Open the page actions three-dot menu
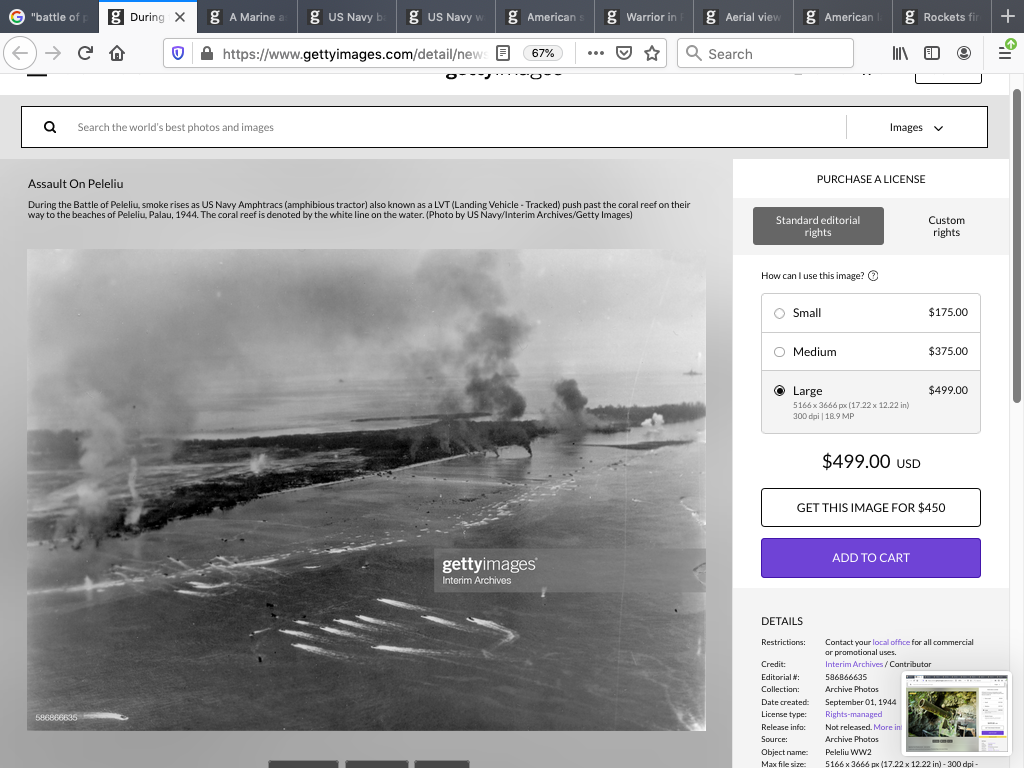Image resolution: width=1024 pixels, height=768 pixels. (x=596, y=54)
